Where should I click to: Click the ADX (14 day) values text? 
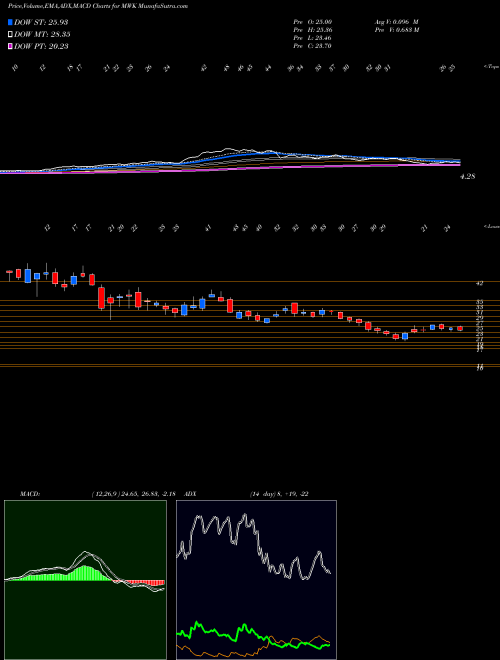(x=277, y=494)
